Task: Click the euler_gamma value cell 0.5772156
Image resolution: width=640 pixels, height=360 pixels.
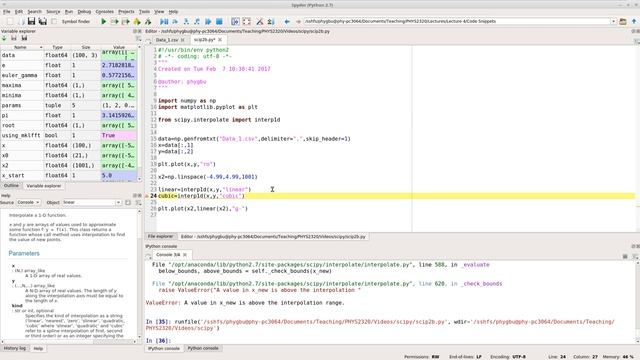Action: (x=119, y=75)
